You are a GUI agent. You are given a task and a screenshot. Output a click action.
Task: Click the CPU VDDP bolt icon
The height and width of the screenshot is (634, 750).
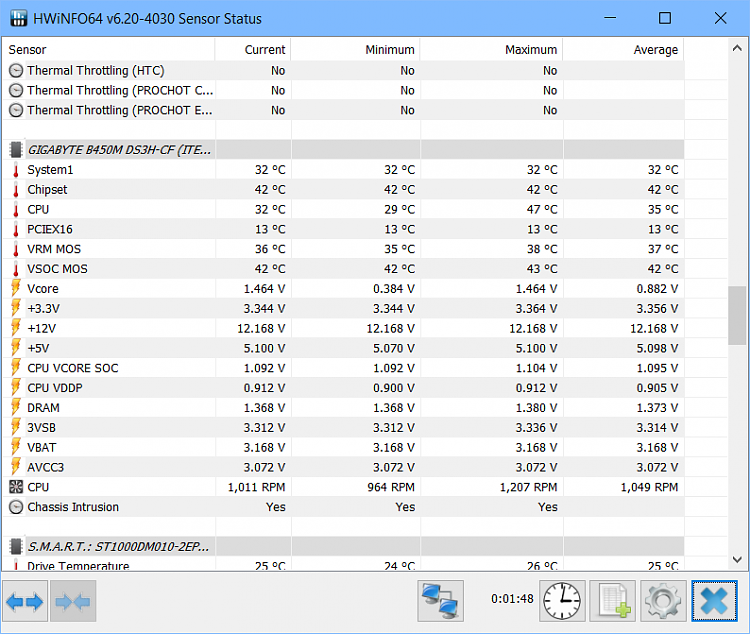pyautogui.click(x=16, y=388)
